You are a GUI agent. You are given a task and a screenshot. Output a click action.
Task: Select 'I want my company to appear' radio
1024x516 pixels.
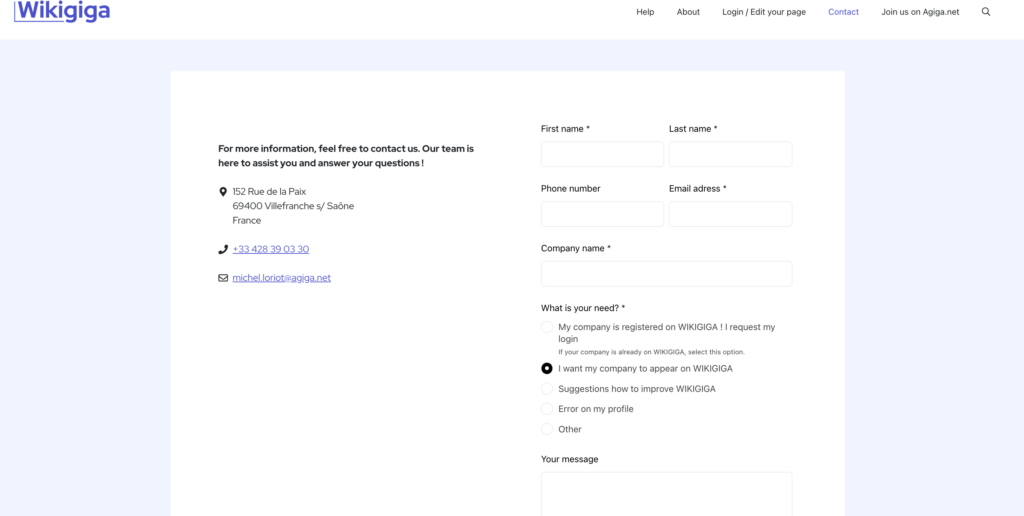click(x=547, y=368)
